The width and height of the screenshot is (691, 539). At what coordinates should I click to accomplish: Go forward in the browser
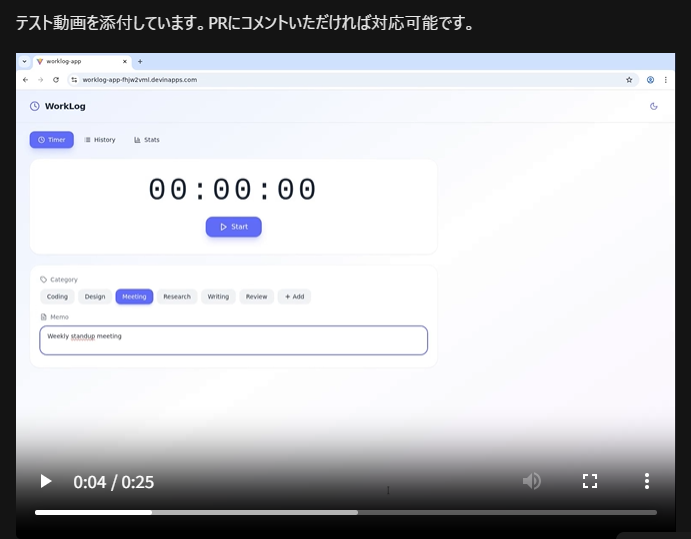pyautogui.click(x=41, y=80)
